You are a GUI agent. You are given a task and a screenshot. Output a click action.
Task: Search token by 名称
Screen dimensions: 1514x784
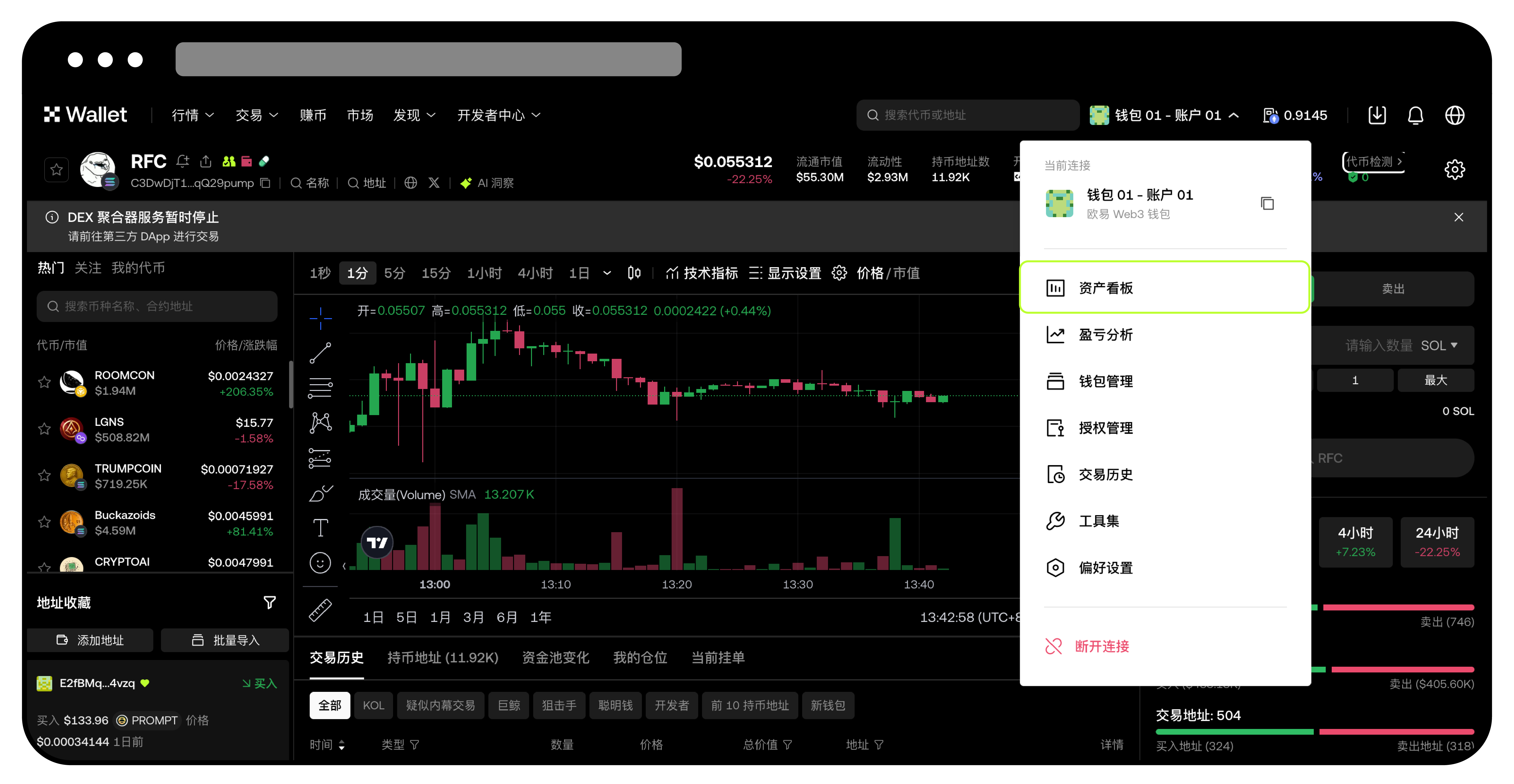tap(310, 183)
